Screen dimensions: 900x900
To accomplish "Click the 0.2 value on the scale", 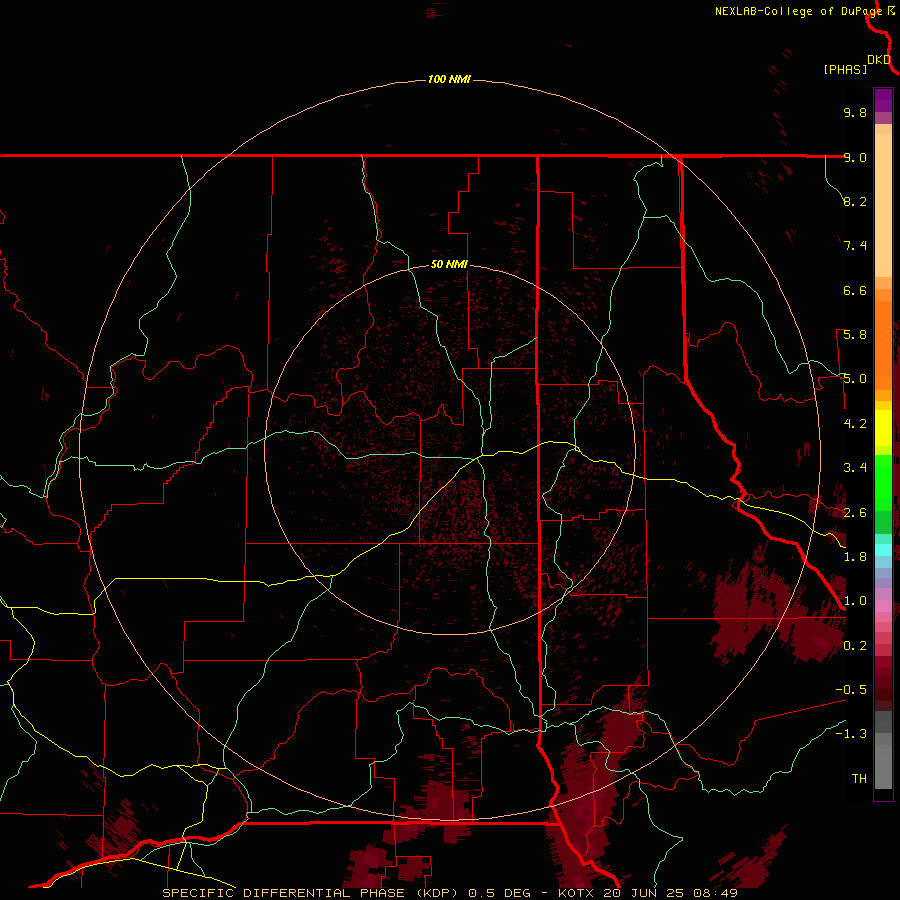I will (x=855, y=646).
